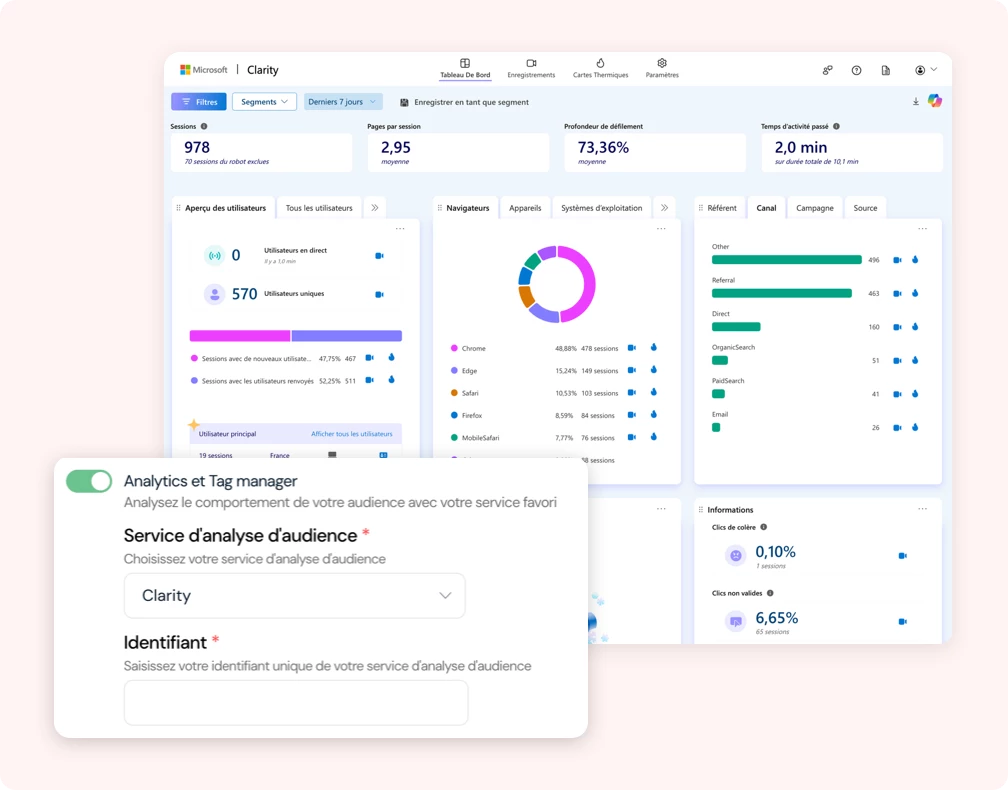Expand more tabs after Systèmes d'exploitation
The height and width of the screenshot is (790, 1008).
(665, 208)
